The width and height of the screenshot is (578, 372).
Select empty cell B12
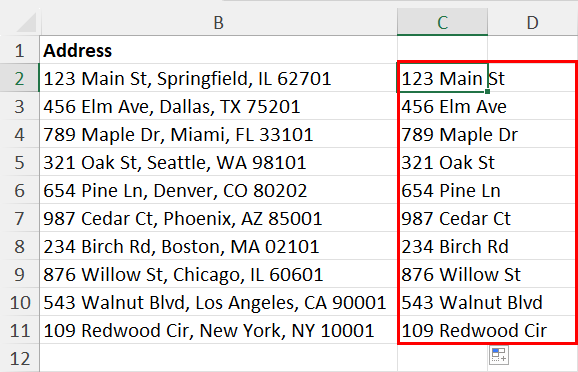218,358
